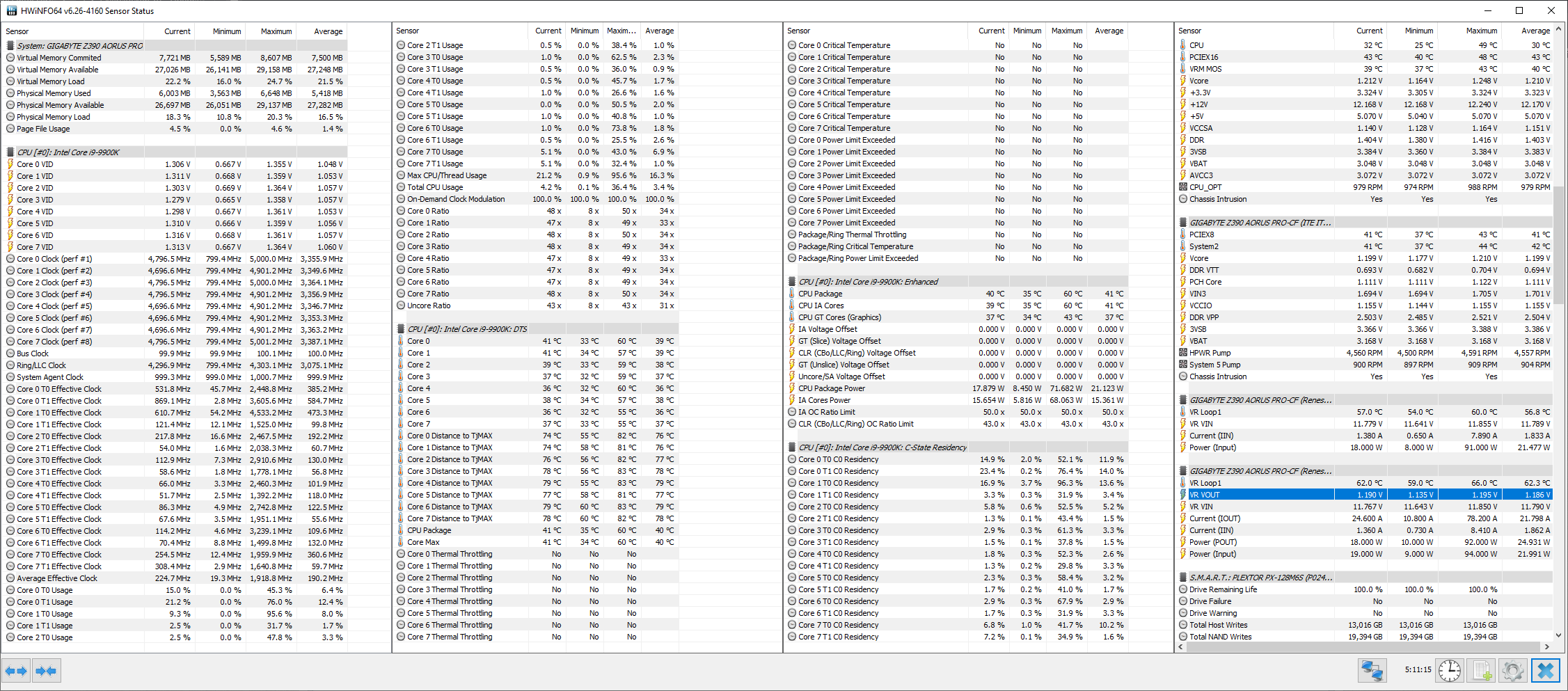Screen dimensions: 1568x691
Task: Click the circle icon beside Uncore Ratio
Action: pyautogui.click(x=401, y=305)
